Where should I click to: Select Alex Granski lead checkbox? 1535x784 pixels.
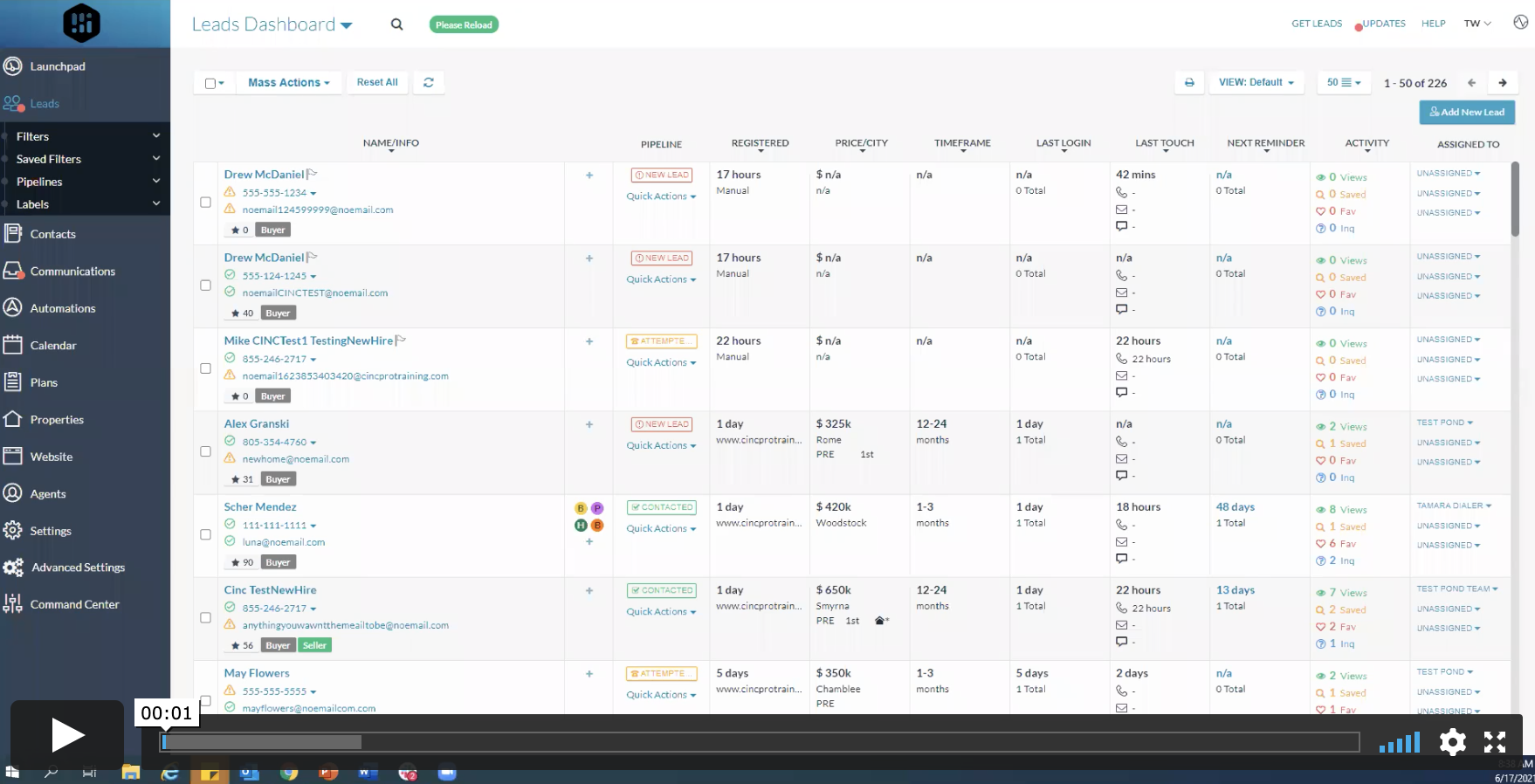click(x=206, y=451)
